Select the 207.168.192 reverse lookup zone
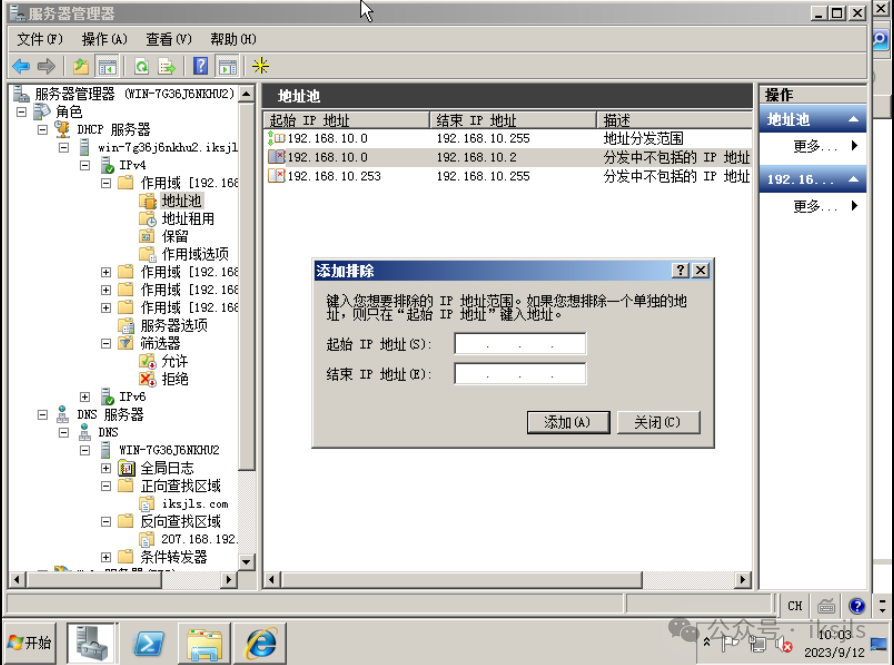The height and width of the screenshot is (665, 894). 199,540
